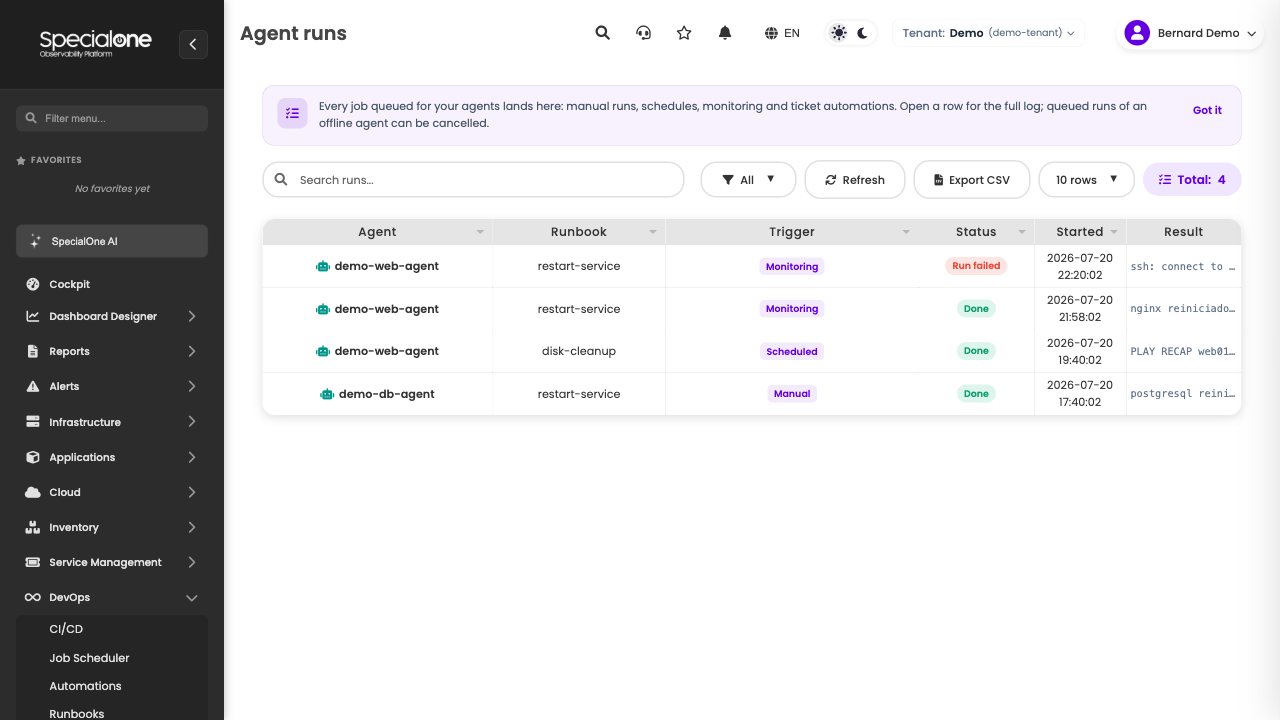
Task: Click the Applications cube icon
Action: pyautogui.click(x=33, y=457)
